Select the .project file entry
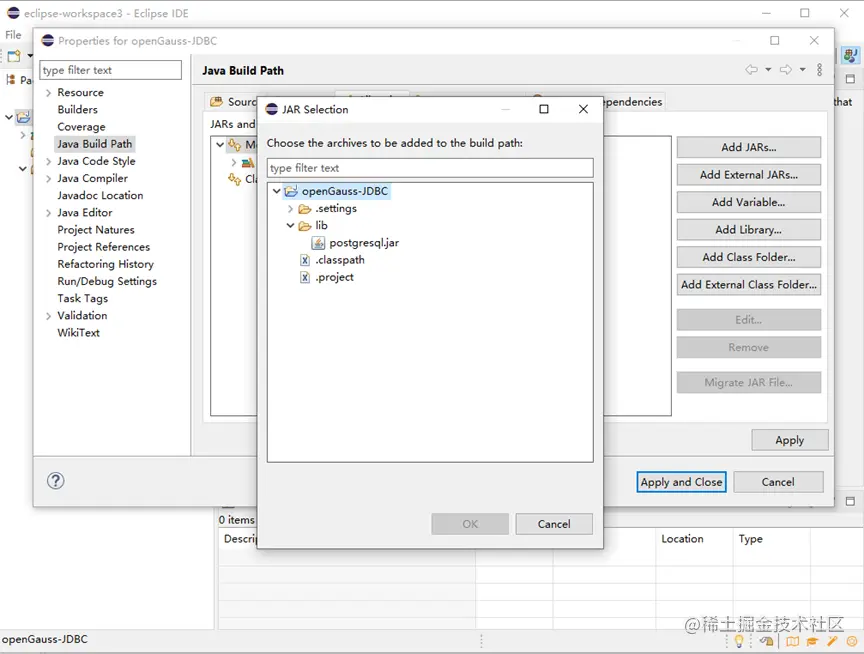864x654 pixels. pyautogui.click(x=334, y=277)
